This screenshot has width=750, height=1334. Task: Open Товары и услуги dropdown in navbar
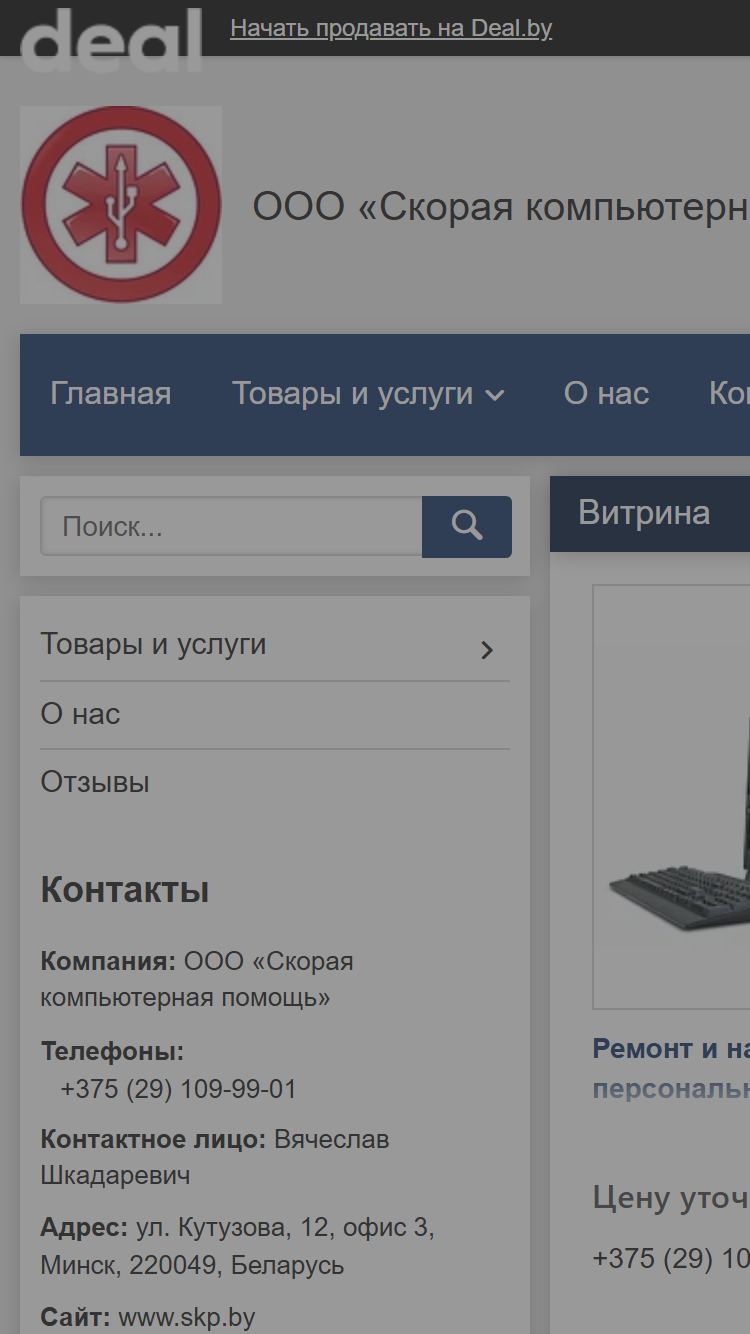pos(368,394)
